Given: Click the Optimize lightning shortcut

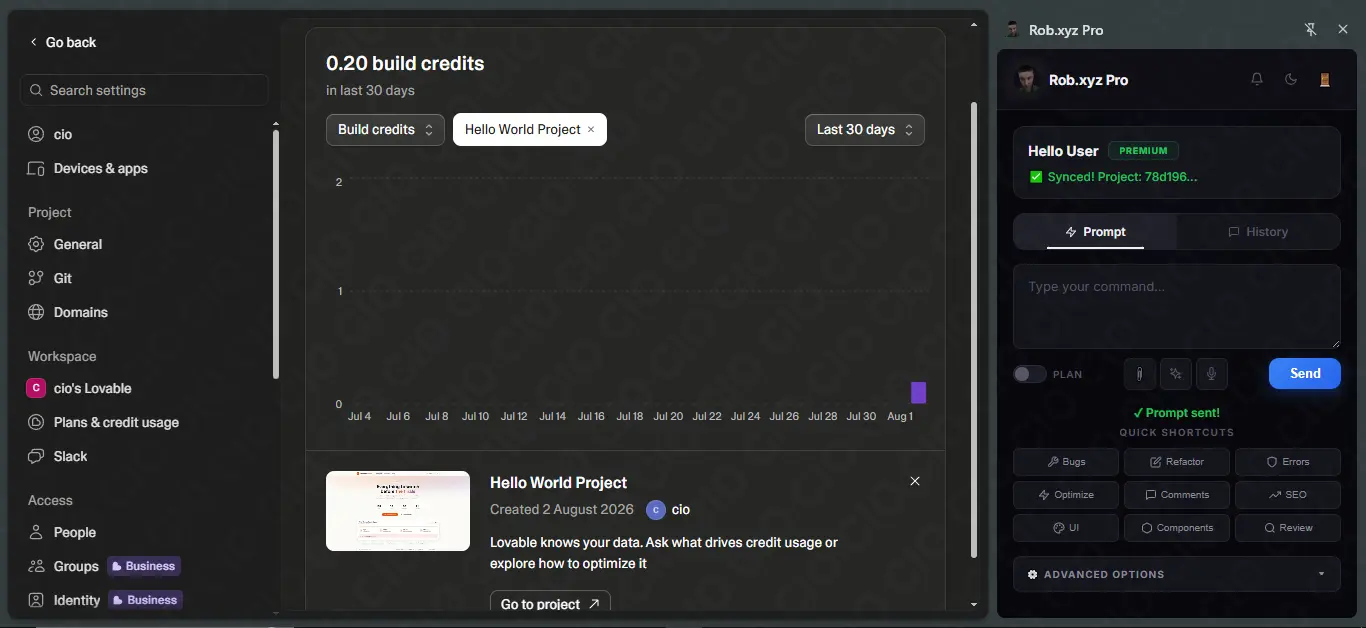Looking at the screenshot, I should pos(1066,495).
